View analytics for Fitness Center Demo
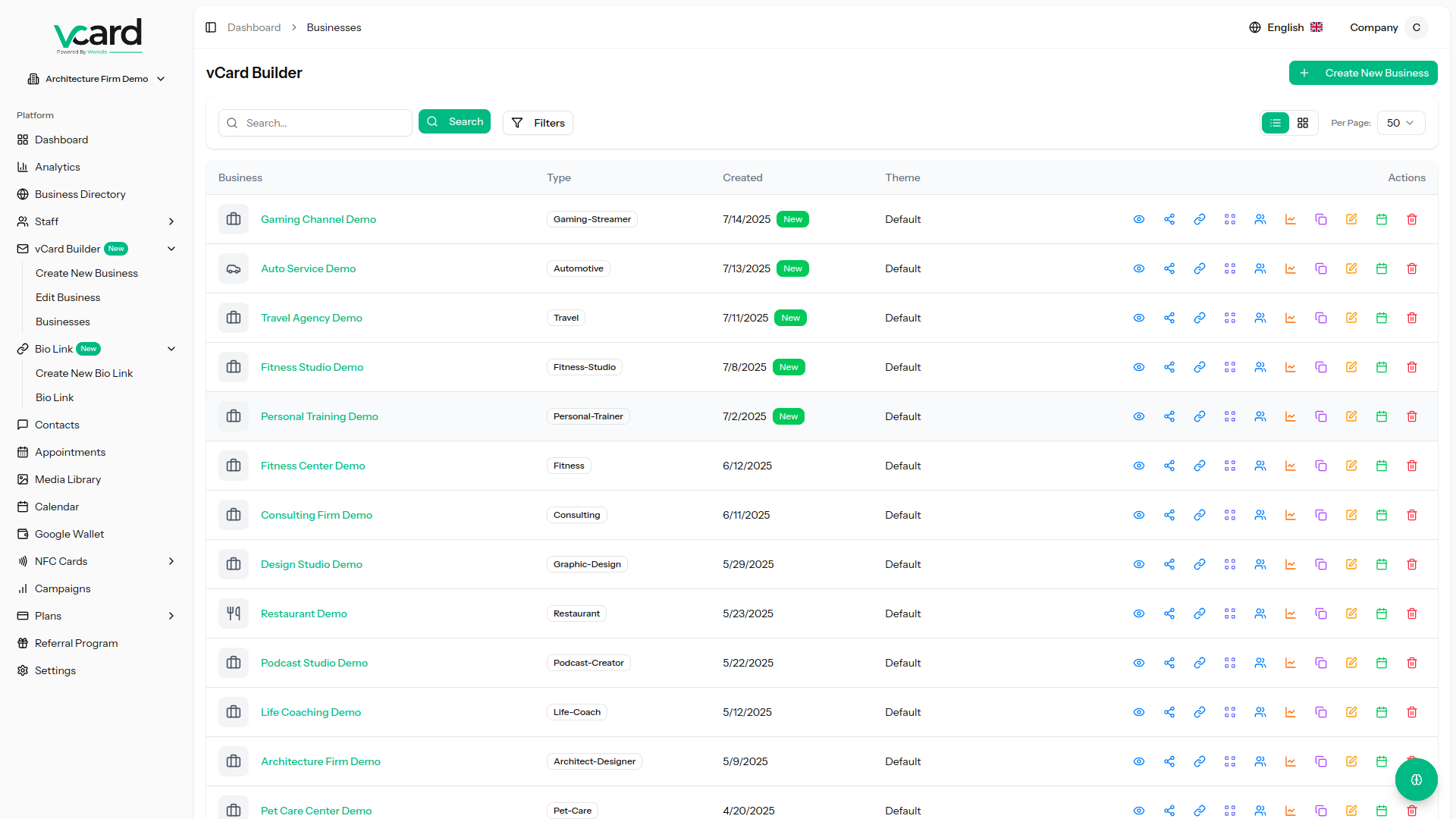The image size is (1456, 819). tap(1291, 466)
